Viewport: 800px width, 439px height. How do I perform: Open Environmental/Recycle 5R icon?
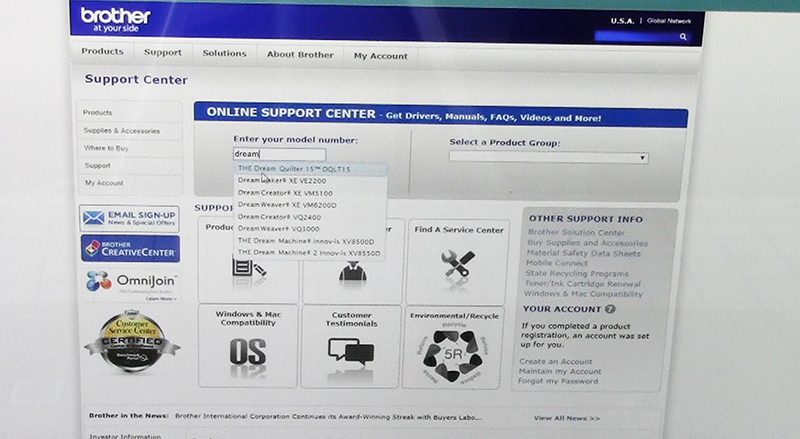click(x=453, y=355)
